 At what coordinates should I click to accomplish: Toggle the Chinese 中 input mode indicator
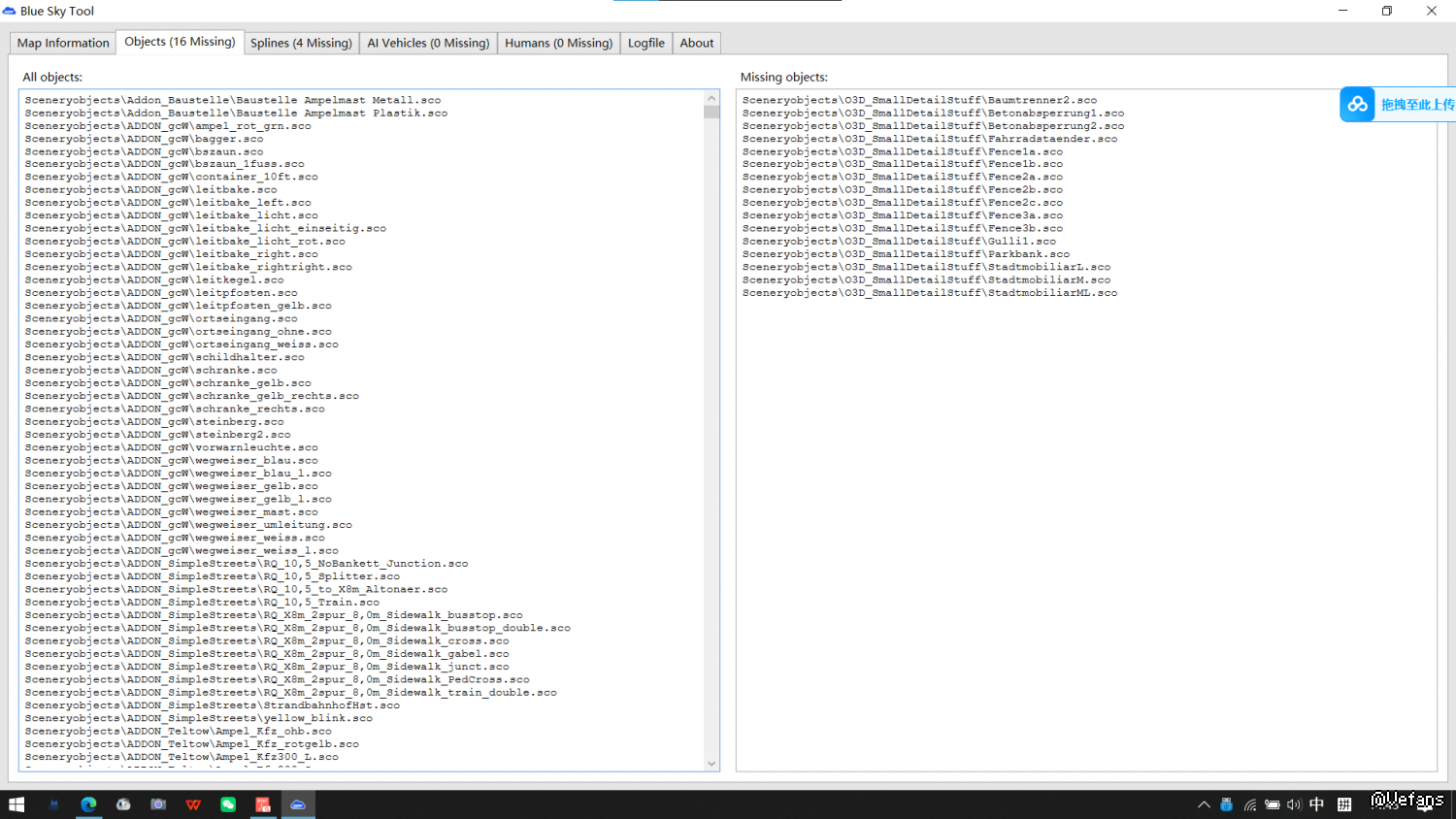point(1316,804)
